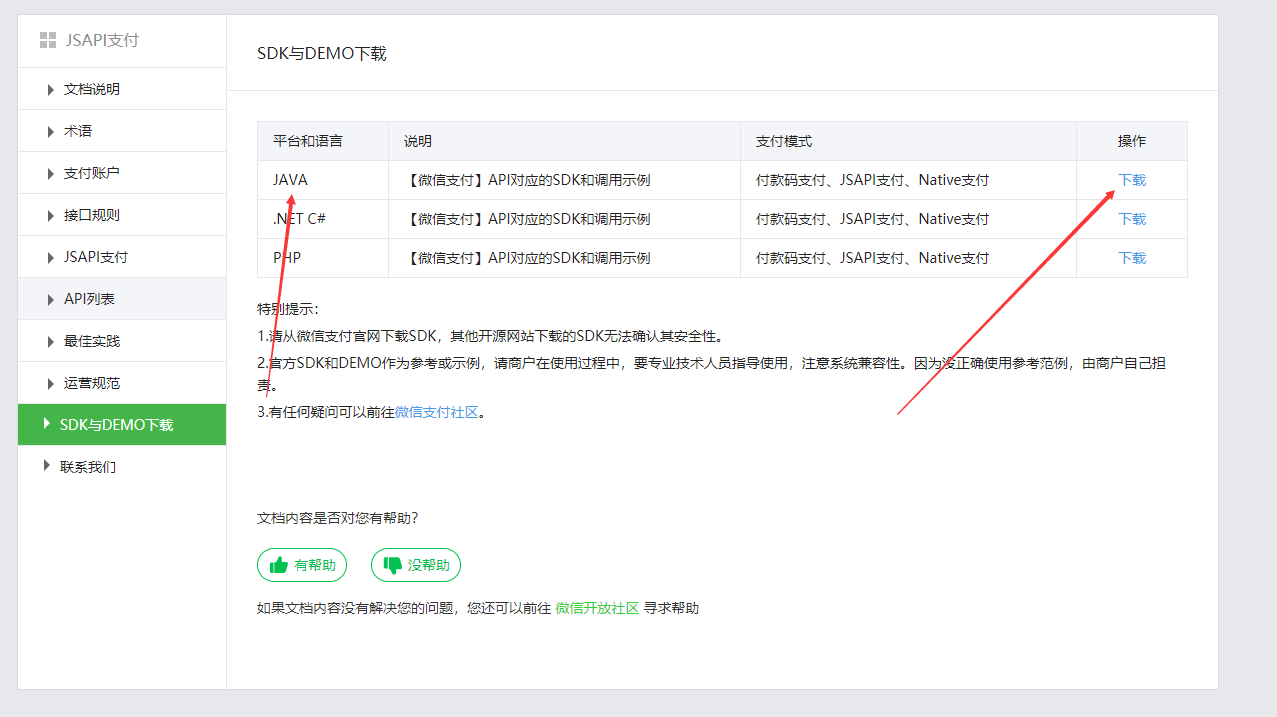Expand the 接口规则 triangle

coord(51,215)
